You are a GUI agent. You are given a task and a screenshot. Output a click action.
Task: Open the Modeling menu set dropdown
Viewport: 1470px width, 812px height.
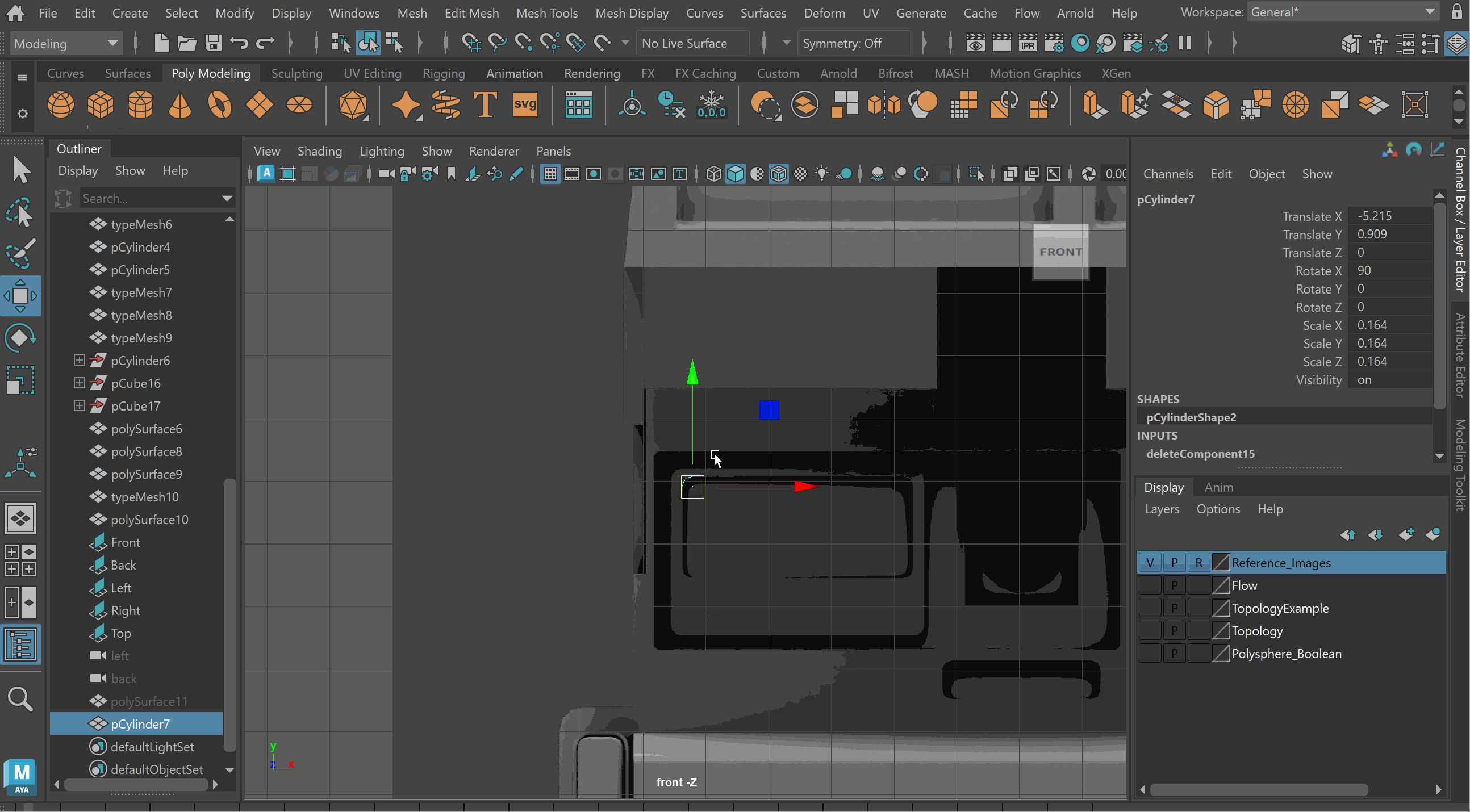click(x=66, y=43)
